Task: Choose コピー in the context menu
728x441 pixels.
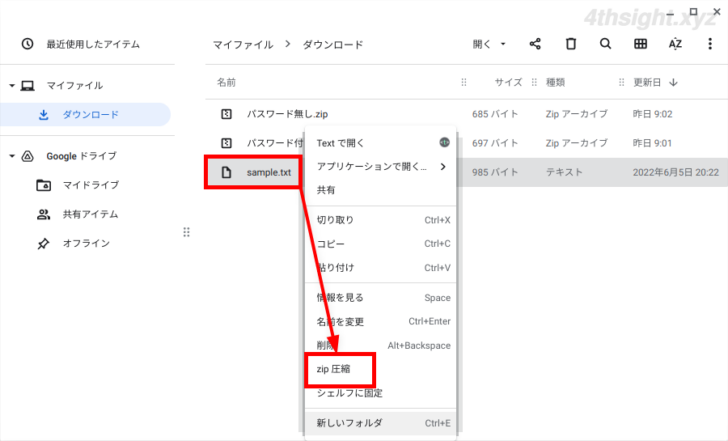Action: 381,244
